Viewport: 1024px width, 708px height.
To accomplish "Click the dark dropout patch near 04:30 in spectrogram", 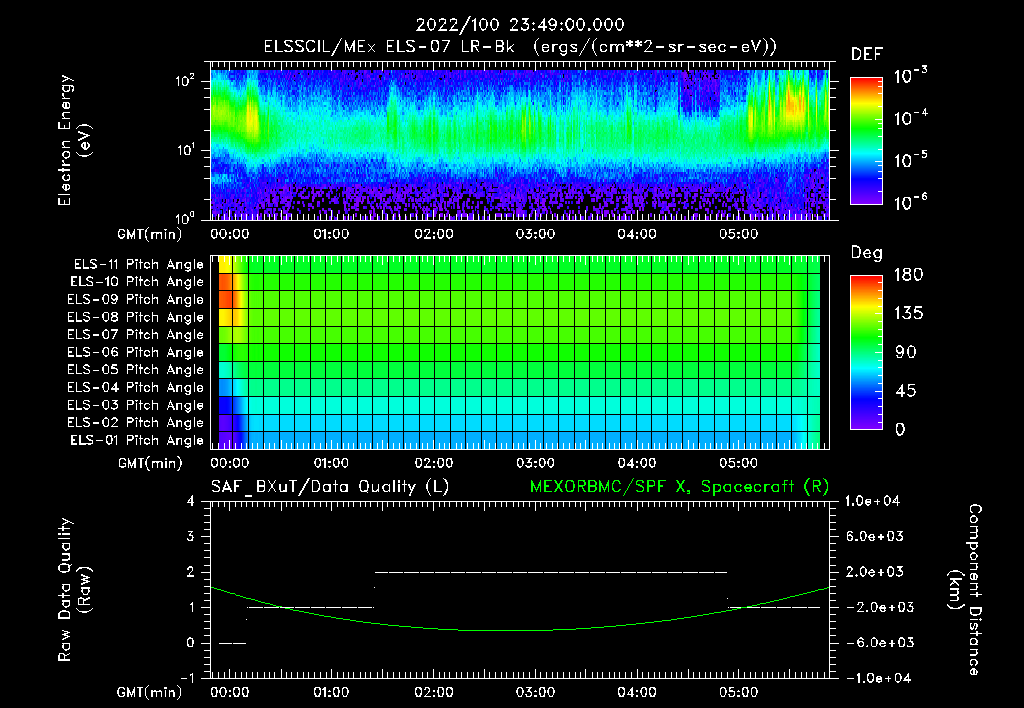I will 699,93.
